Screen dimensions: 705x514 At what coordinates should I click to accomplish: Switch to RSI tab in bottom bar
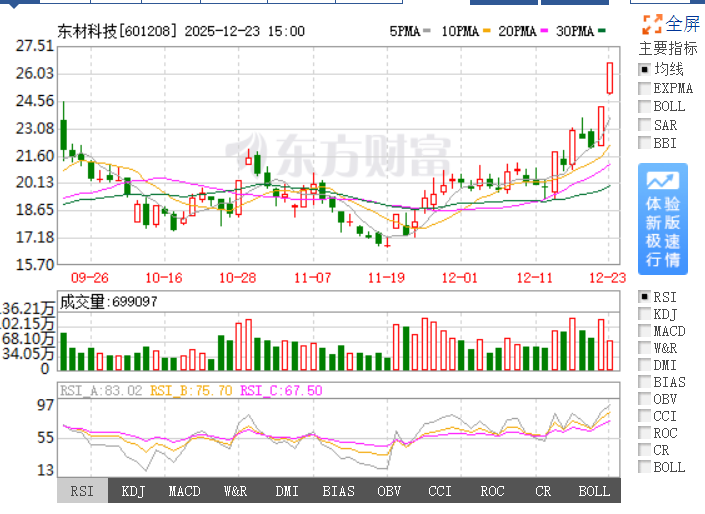(82, 491)
